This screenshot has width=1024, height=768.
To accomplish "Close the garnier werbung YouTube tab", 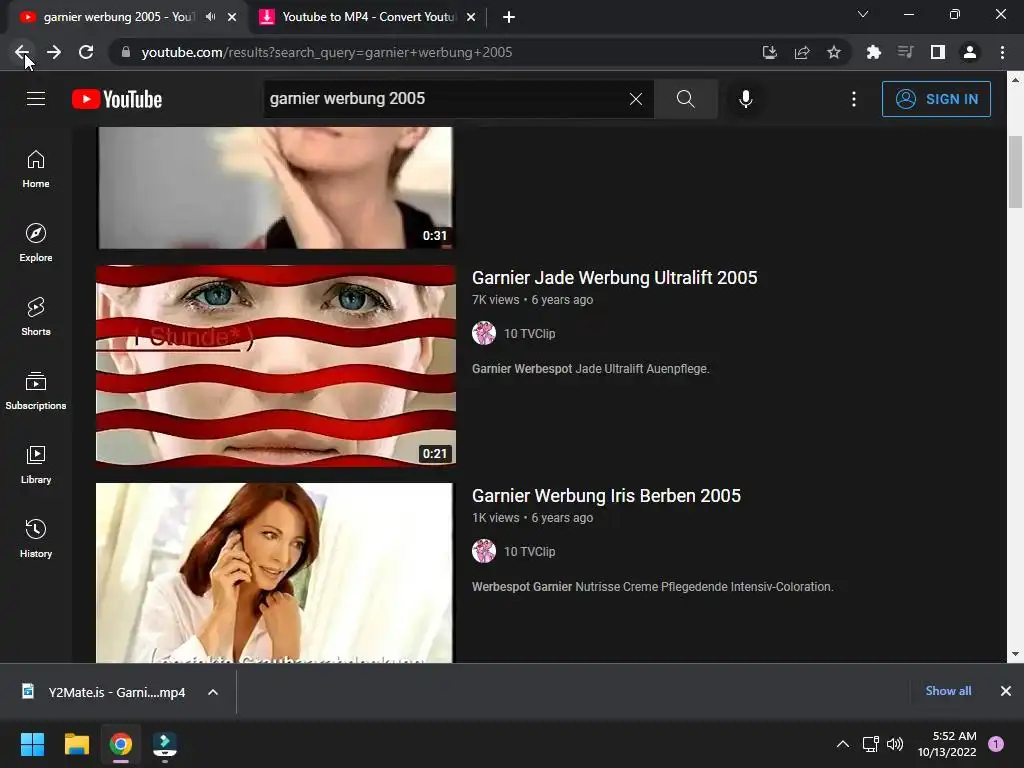I will tap(232, 17).
